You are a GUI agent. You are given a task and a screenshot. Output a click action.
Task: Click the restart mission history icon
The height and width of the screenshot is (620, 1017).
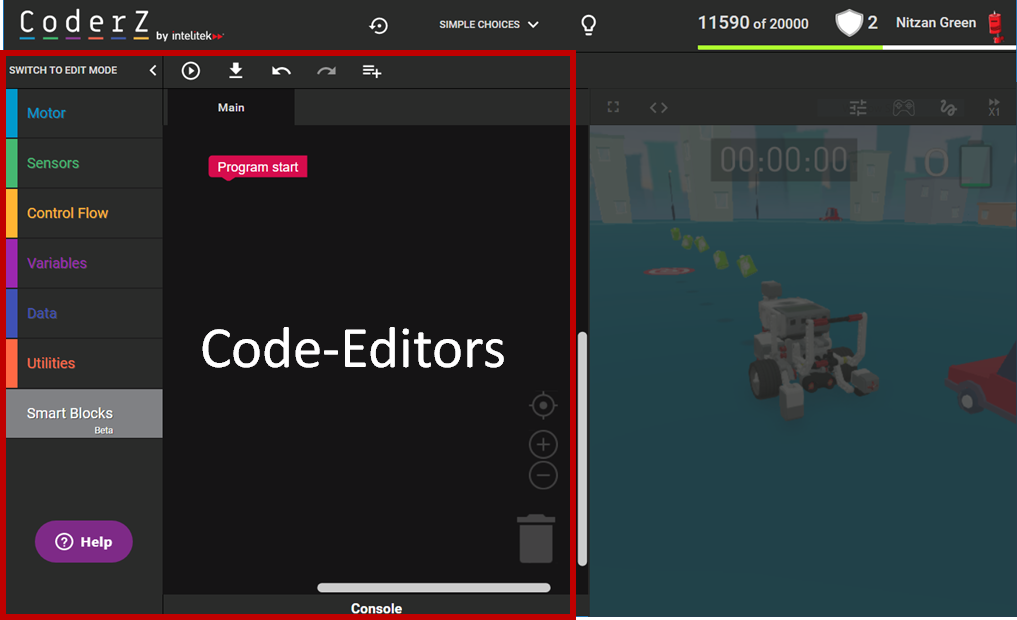[x=378, y=25]
